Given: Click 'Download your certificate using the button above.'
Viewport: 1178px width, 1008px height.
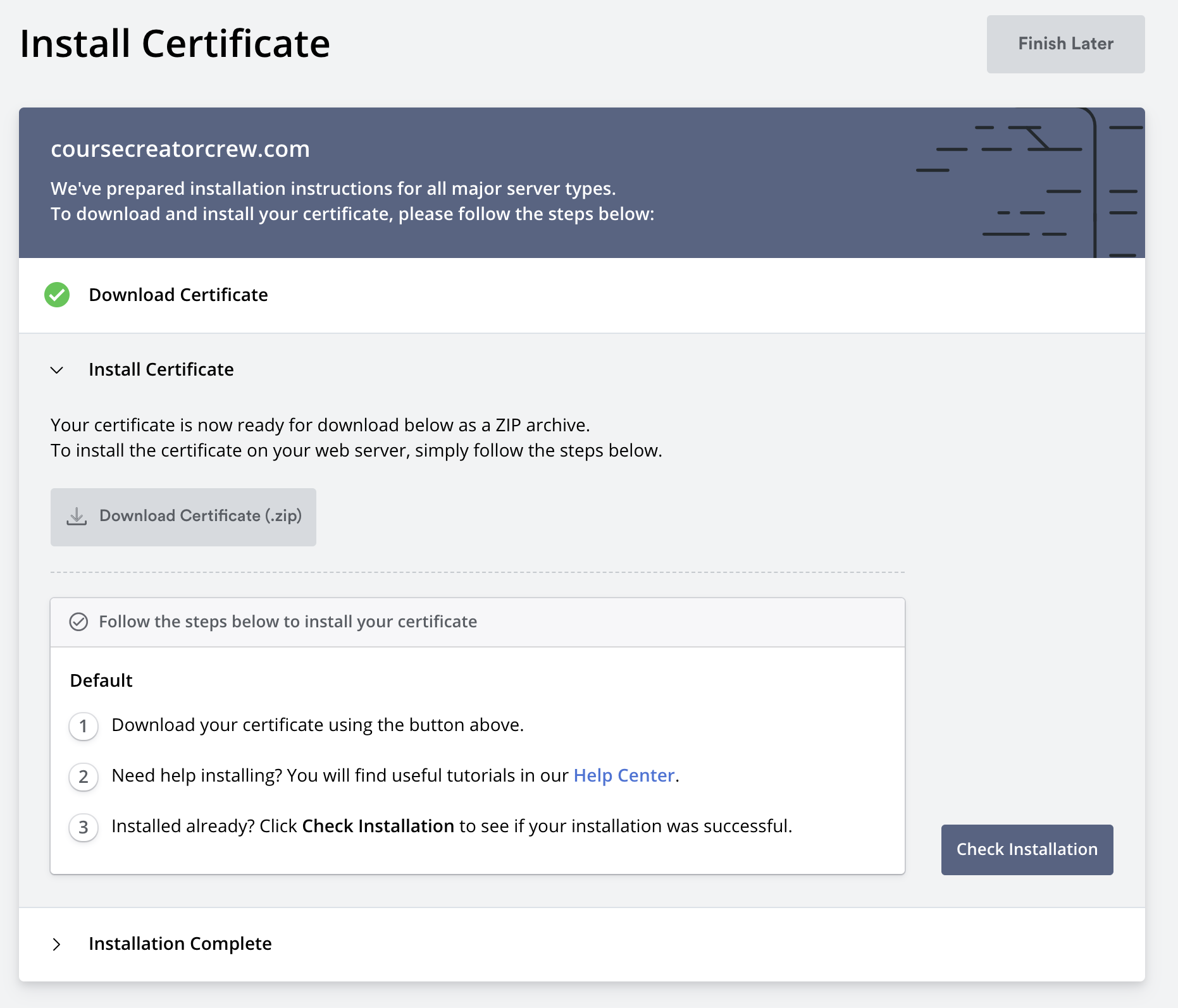Looking at the screenshot, I should click(x=318, y=725).
